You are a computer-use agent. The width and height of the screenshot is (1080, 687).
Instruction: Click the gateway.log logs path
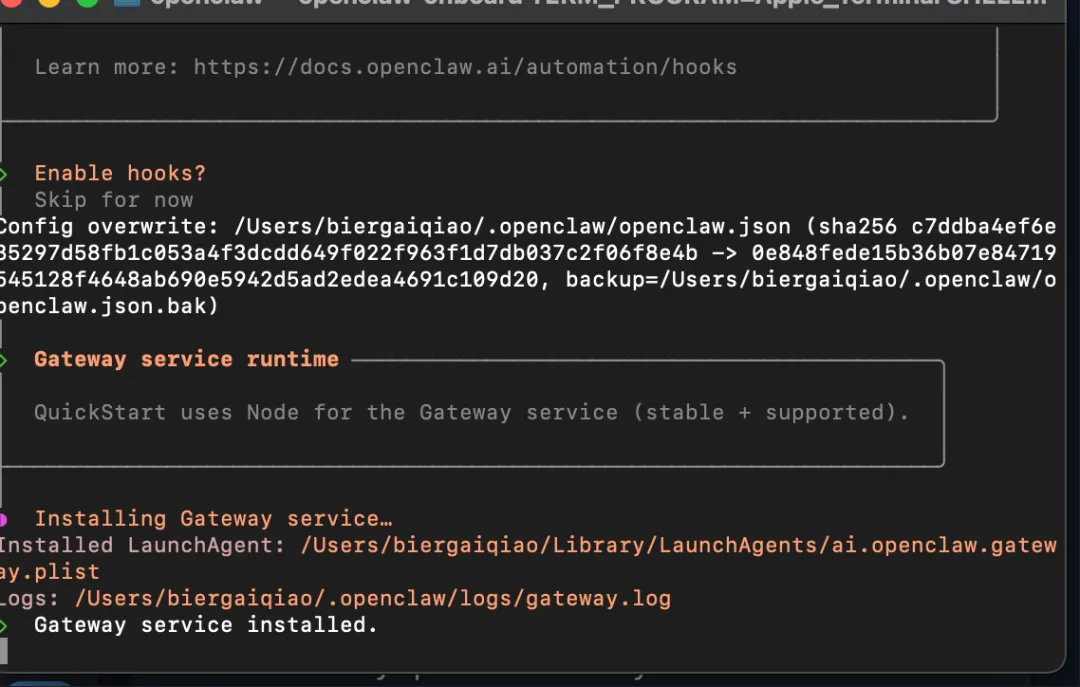tap(373, 598)
